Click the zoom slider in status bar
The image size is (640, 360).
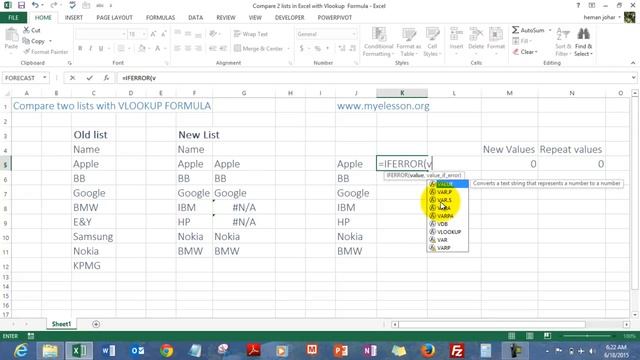click(x=587, y=336)
